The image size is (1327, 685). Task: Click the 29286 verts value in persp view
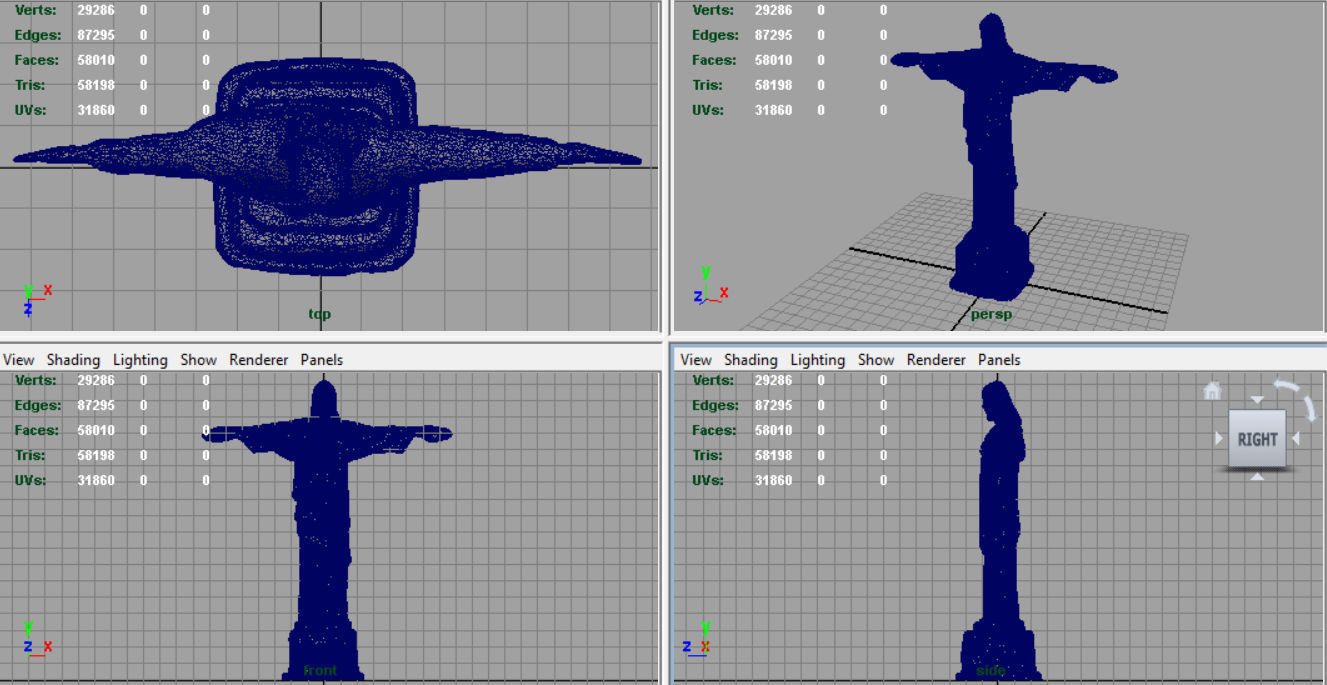(x=773, y=10)
